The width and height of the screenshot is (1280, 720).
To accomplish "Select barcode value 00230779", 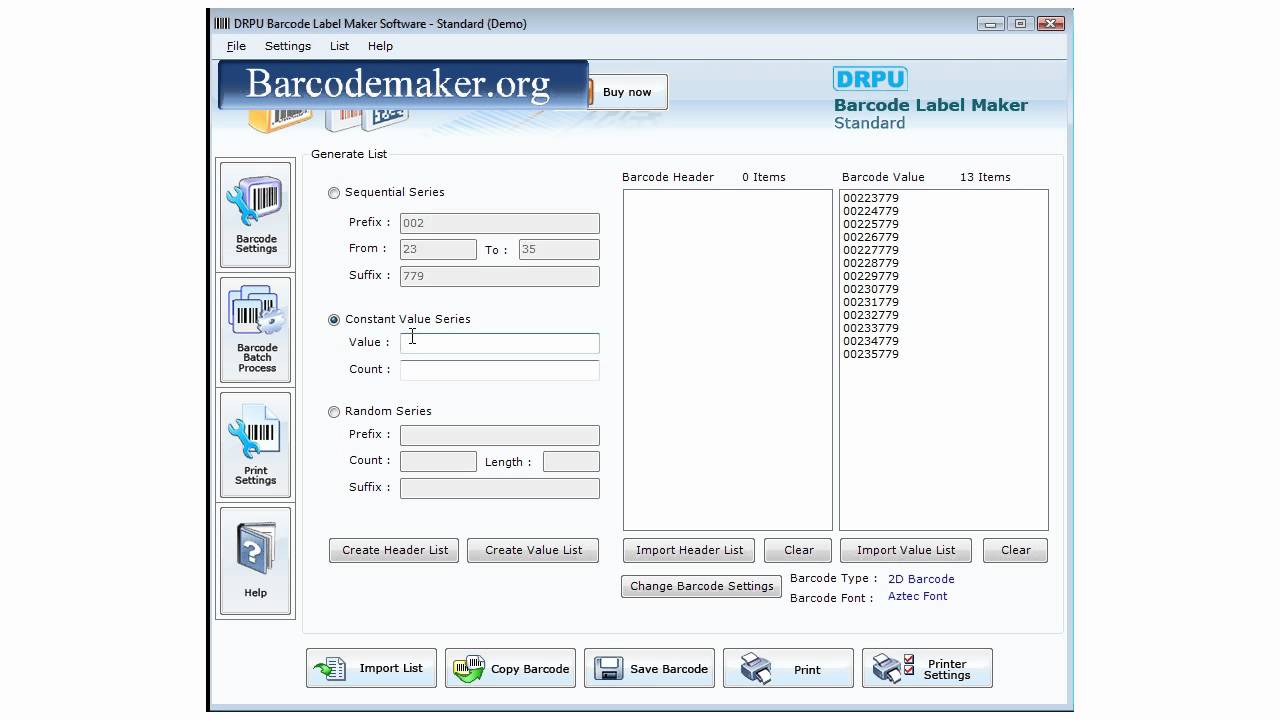I will [871, 289].
